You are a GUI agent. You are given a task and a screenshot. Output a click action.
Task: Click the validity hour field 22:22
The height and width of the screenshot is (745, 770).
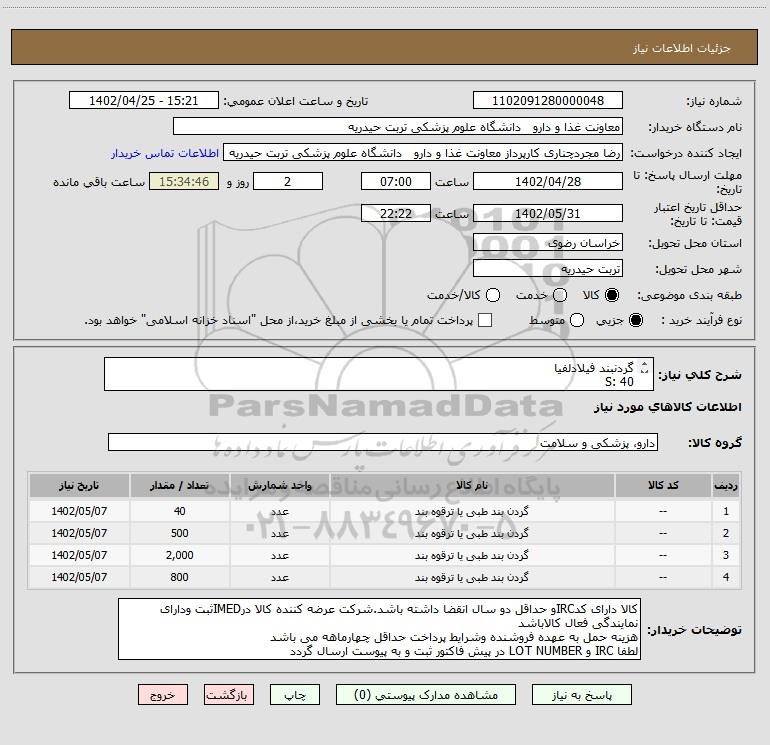pyautogui.click(x=396, y=214)
